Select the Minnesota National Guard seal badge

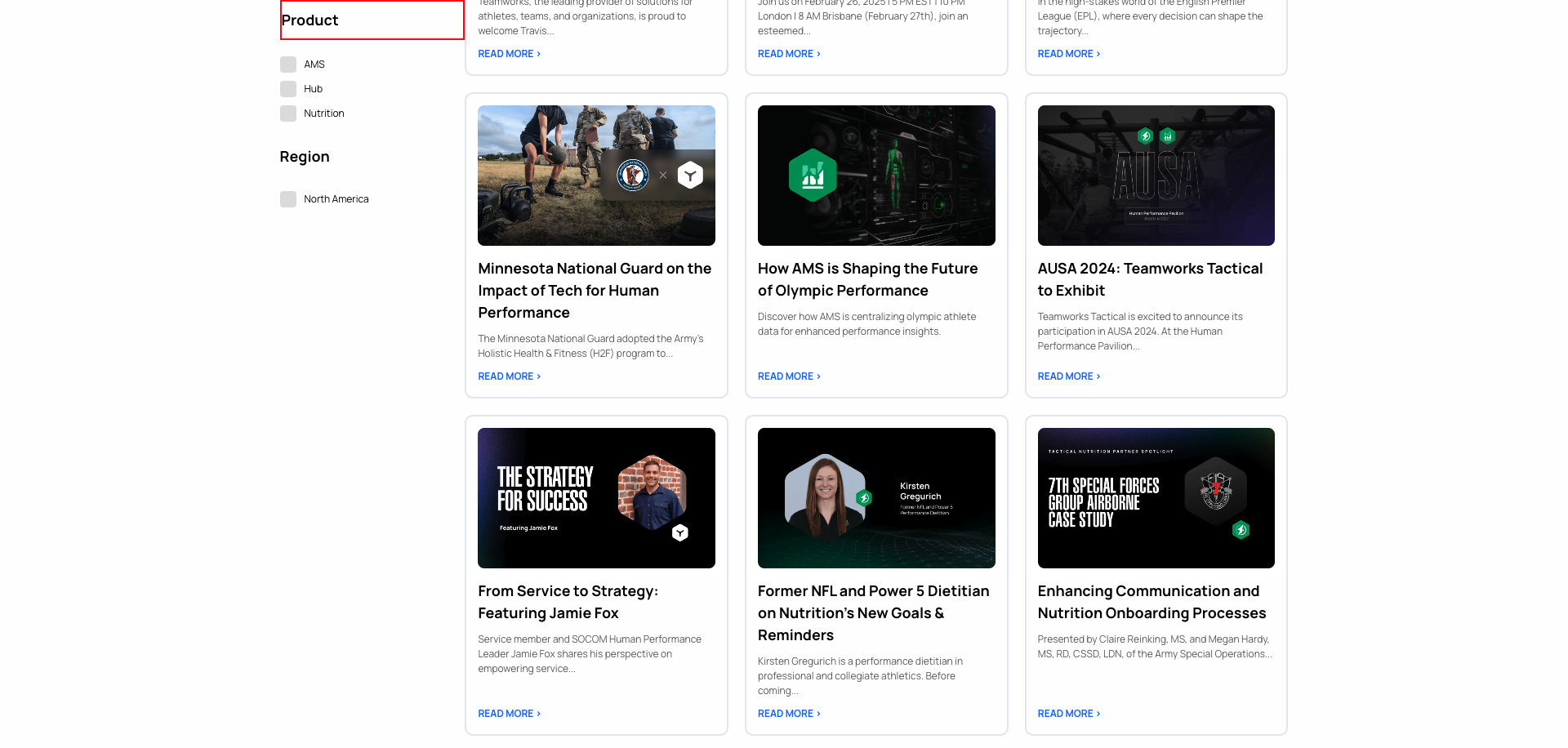[x=633, y=175]
